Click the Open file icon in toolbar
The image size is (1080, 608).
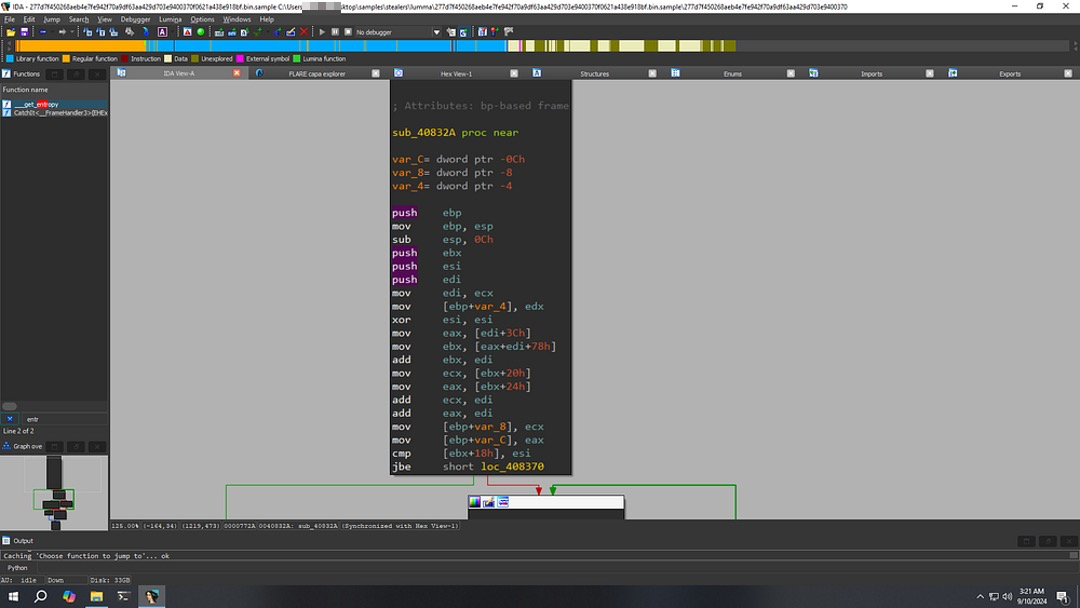(11, 32)
